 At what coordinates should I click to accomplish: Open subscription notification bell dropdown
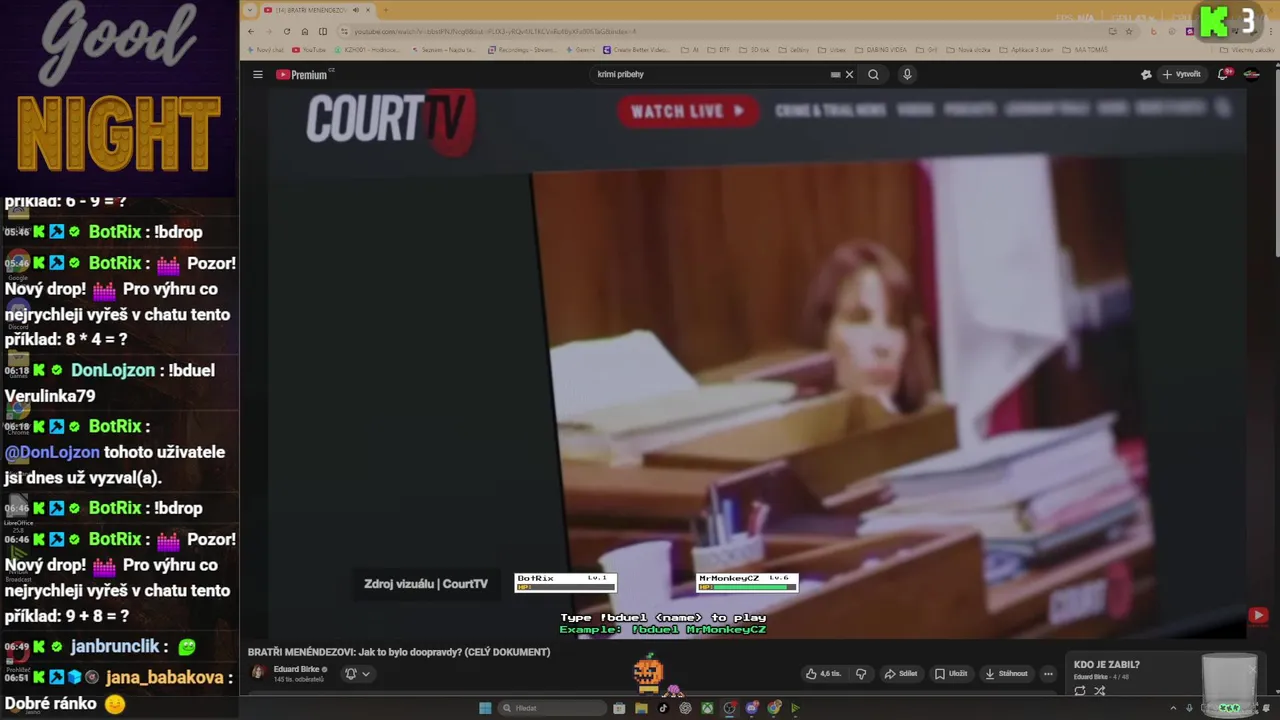[357, 674]
